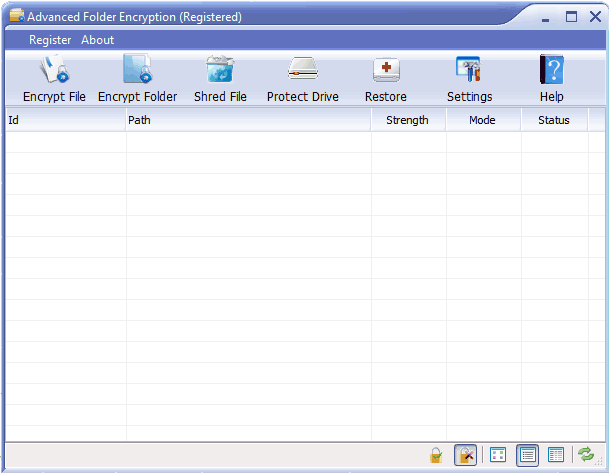The width and height of the screenshot is (609, 474).
Task: Toggle the padlock with red X icon
Action: coord(465,455)
